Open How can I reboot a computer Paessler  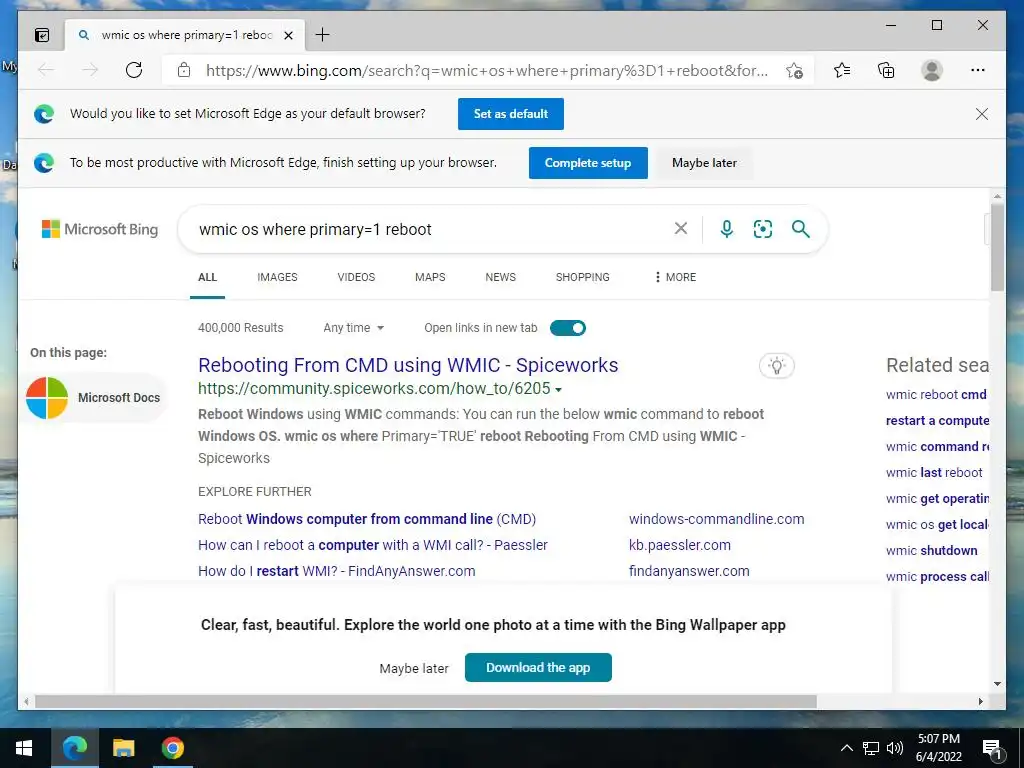click(373, 545)
